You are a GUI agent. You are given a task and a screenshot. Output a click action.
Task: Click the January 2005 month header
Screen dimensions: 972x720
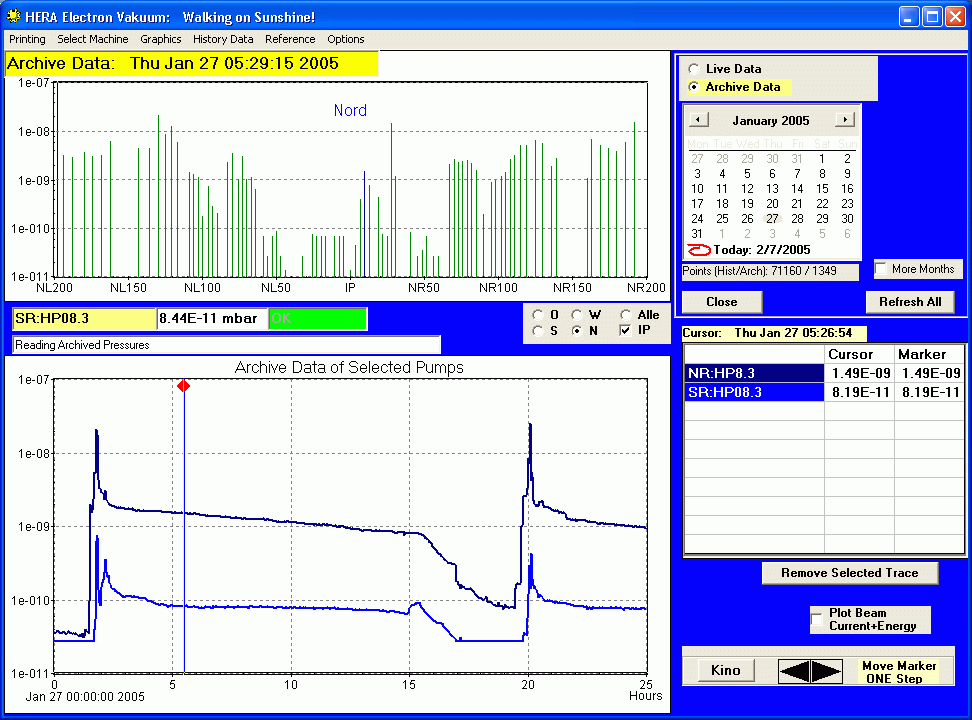coord(771,120)
